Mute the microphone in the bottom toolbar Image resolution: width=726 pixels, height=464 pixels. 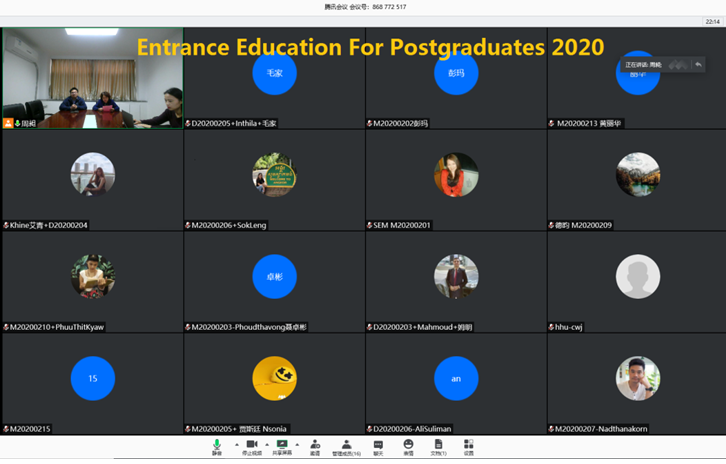pos(216,446)
